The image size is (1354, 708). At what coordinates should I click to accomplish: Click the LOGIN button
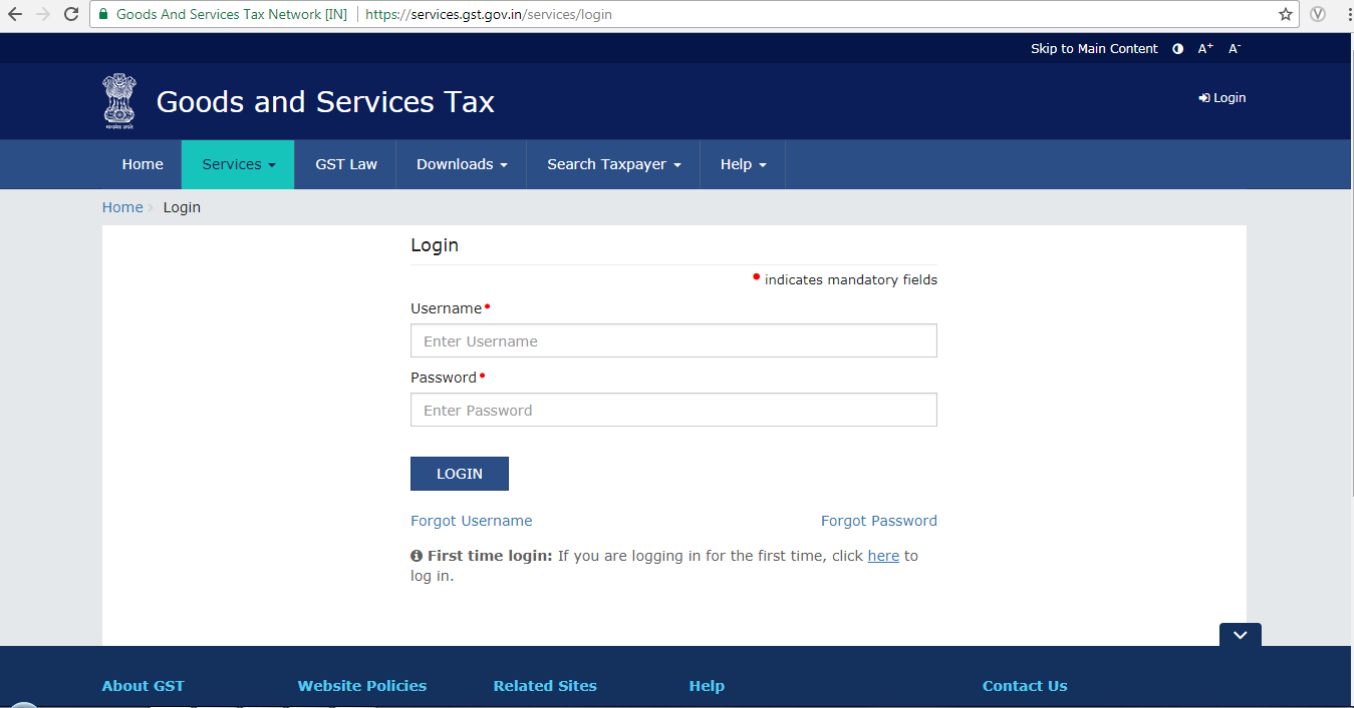[460, 474]
